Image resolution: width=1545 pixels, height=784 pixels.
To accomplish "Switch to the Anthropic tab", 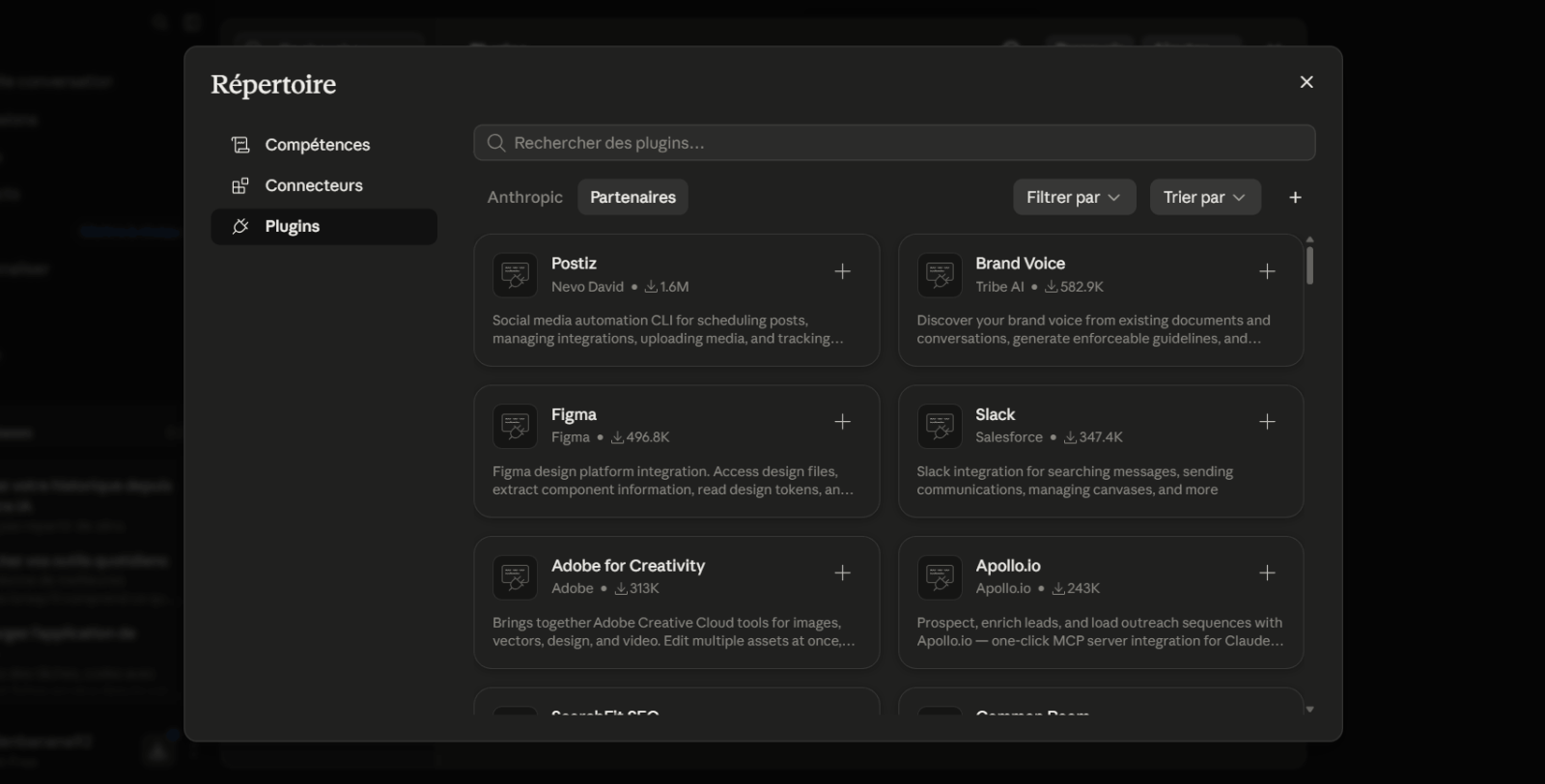I will [525, 197].
